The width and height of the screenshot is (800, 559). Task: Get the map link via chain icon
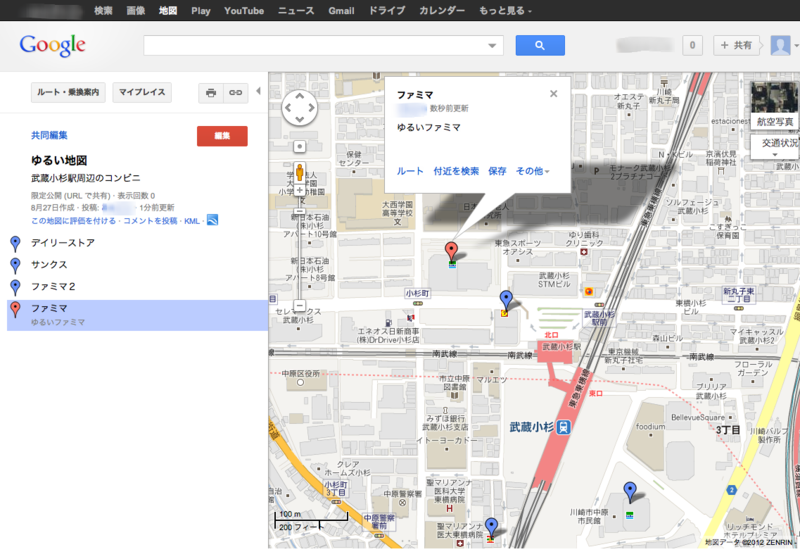click(x=235, y=93)
